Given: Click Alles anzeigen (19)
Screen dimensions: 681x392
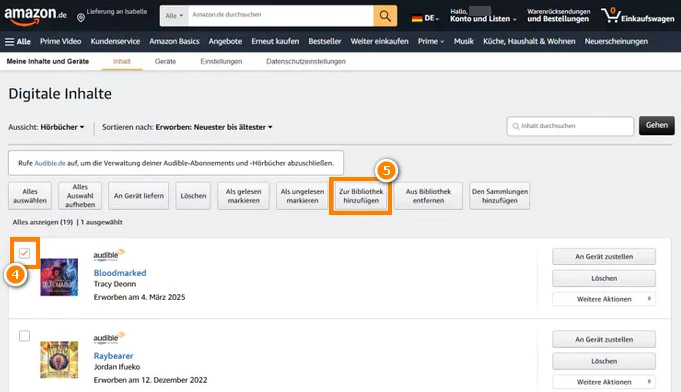Looking at the screenshot, I should [x=43, y=222].
